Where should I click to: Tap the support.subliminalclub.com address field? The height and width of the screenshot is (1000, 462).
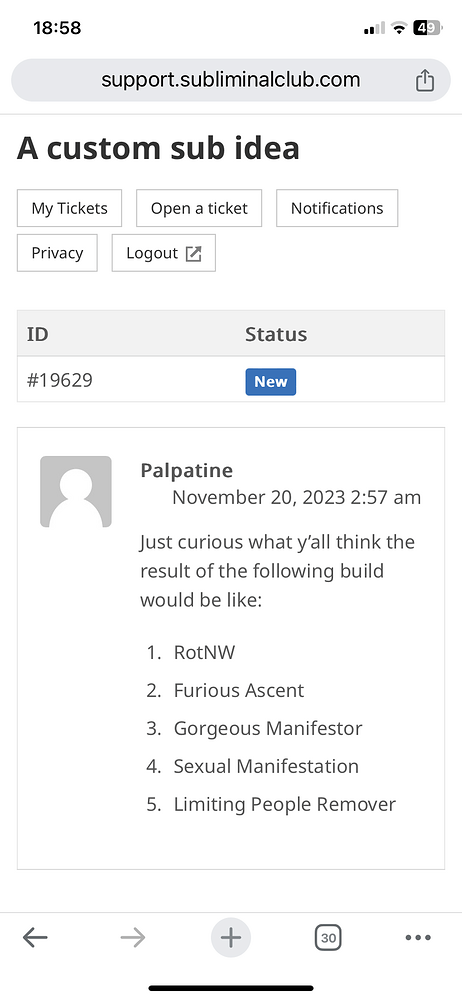tap(231, 80)
